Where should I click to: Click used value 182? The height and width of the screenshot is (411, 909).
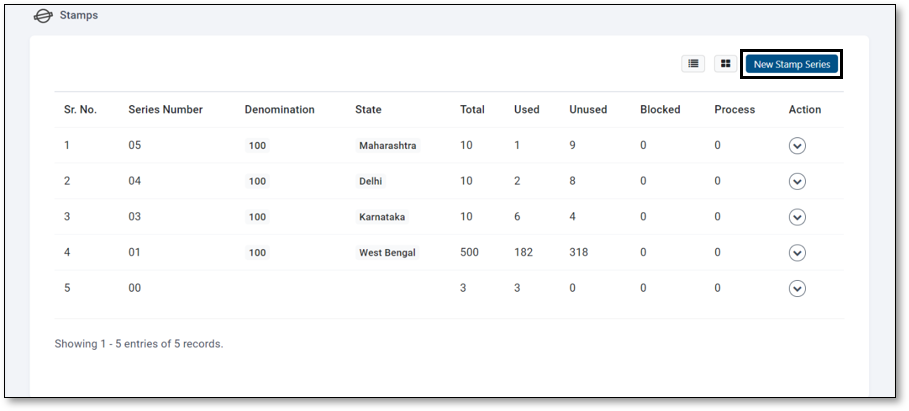(523, 252)
